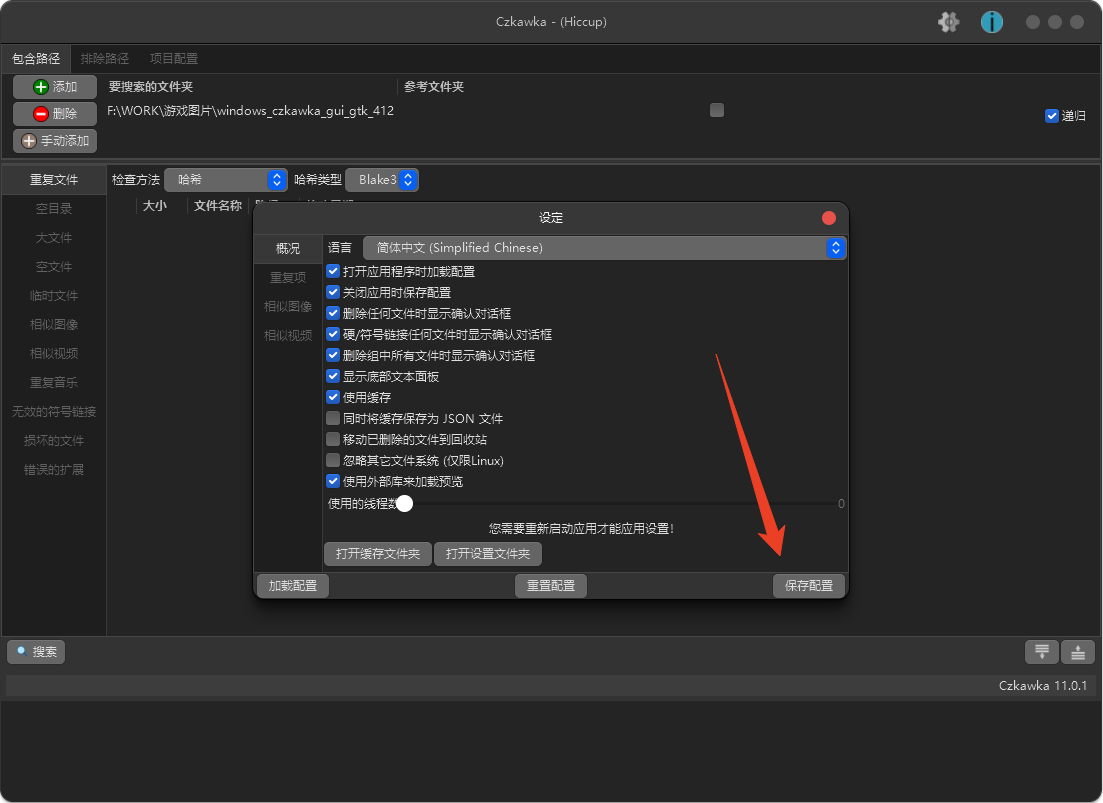1103x803 pixels.
Task: Open the About dialog with the info icon
Action: point(990,21)
